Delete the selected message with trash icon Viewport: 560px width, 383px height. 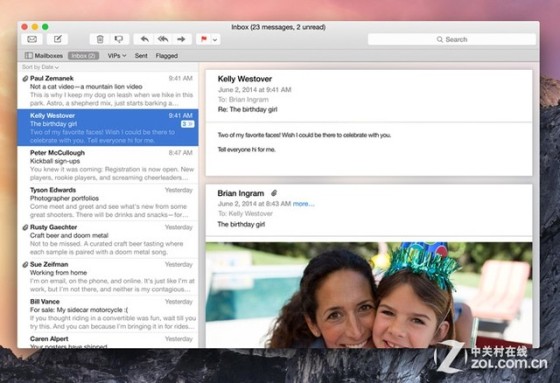click(100, 39)
